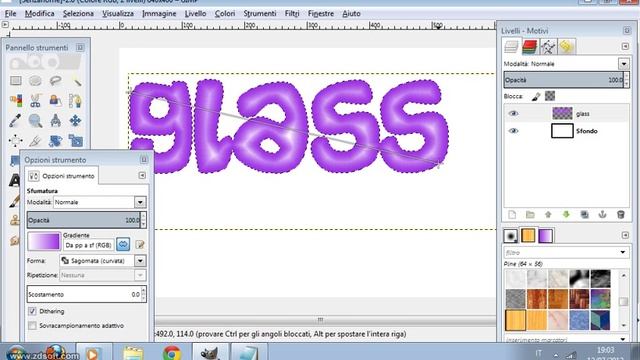Select the Fuzzy Select wand tool

coord(76,81)
